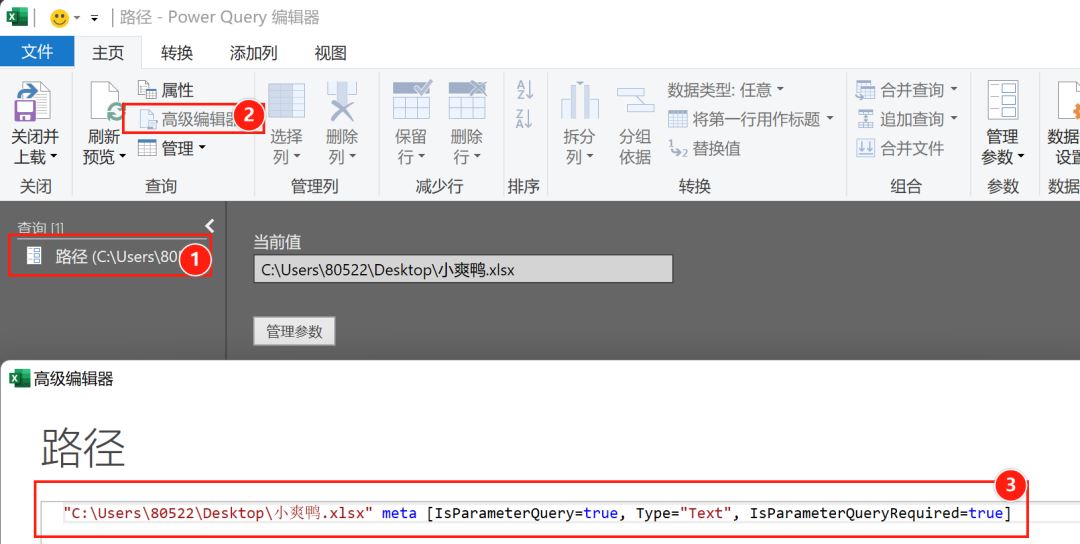Sort ascending with the A-Z icon
The height and width of the screenshot is (544, 1080).
pyautogui.click(x=524, y=90)
